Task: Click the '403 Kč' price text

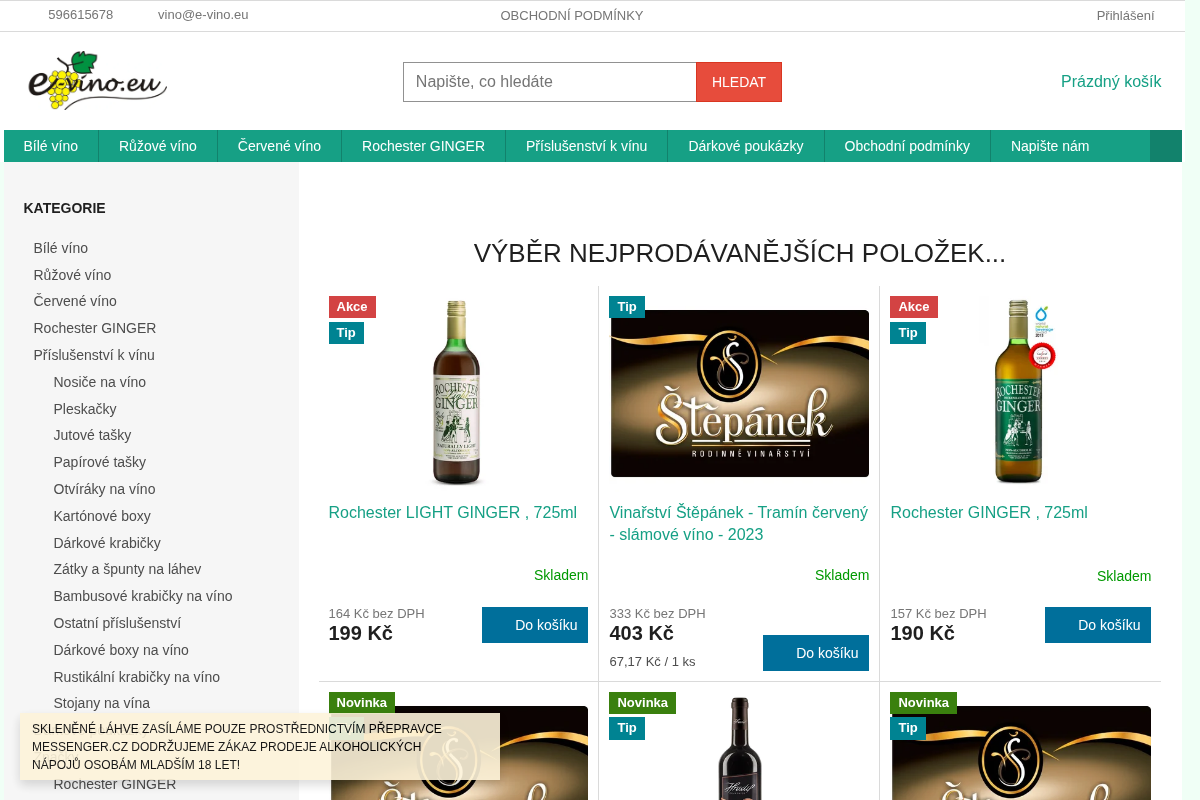Action: tap(641, 633)
